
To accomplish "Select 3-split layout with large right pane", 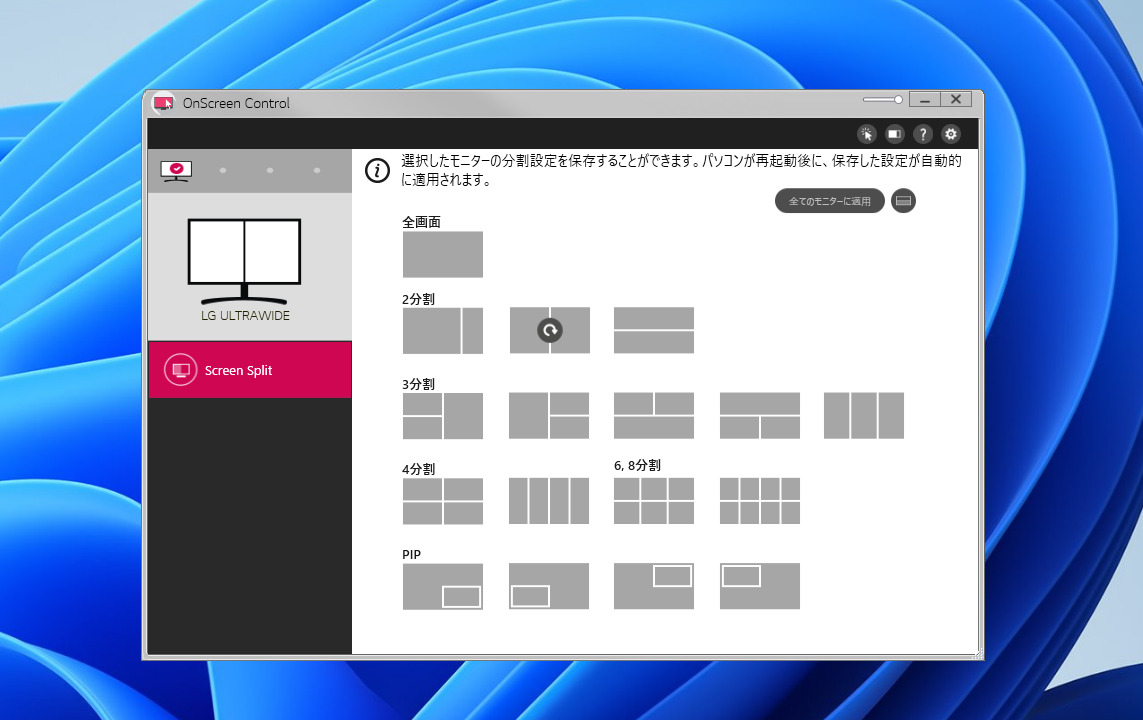I will coord(442,415).
